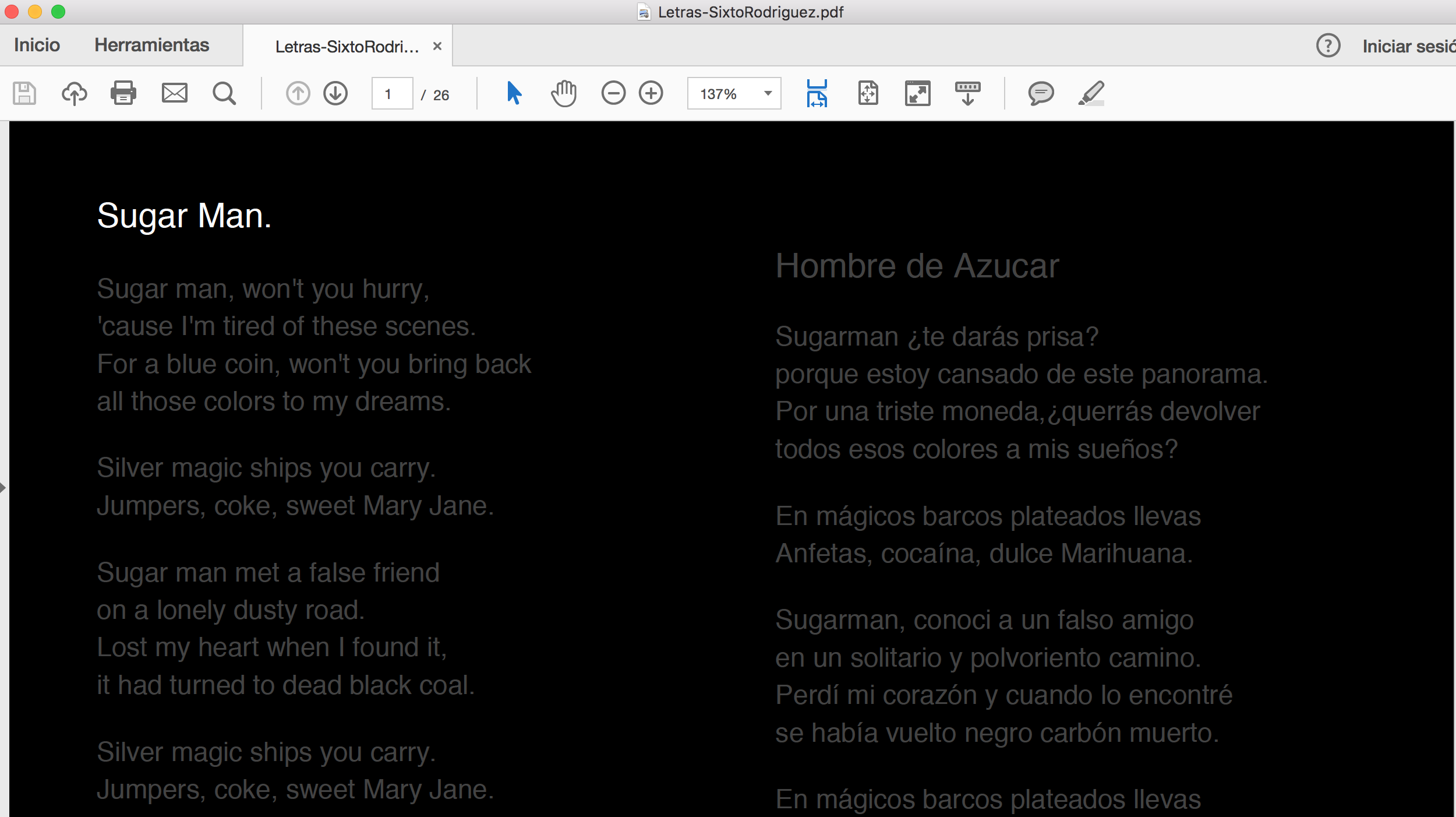Select the Letras-SixtoRodri... document tab

pyautogui.click(x=347, y=47)
